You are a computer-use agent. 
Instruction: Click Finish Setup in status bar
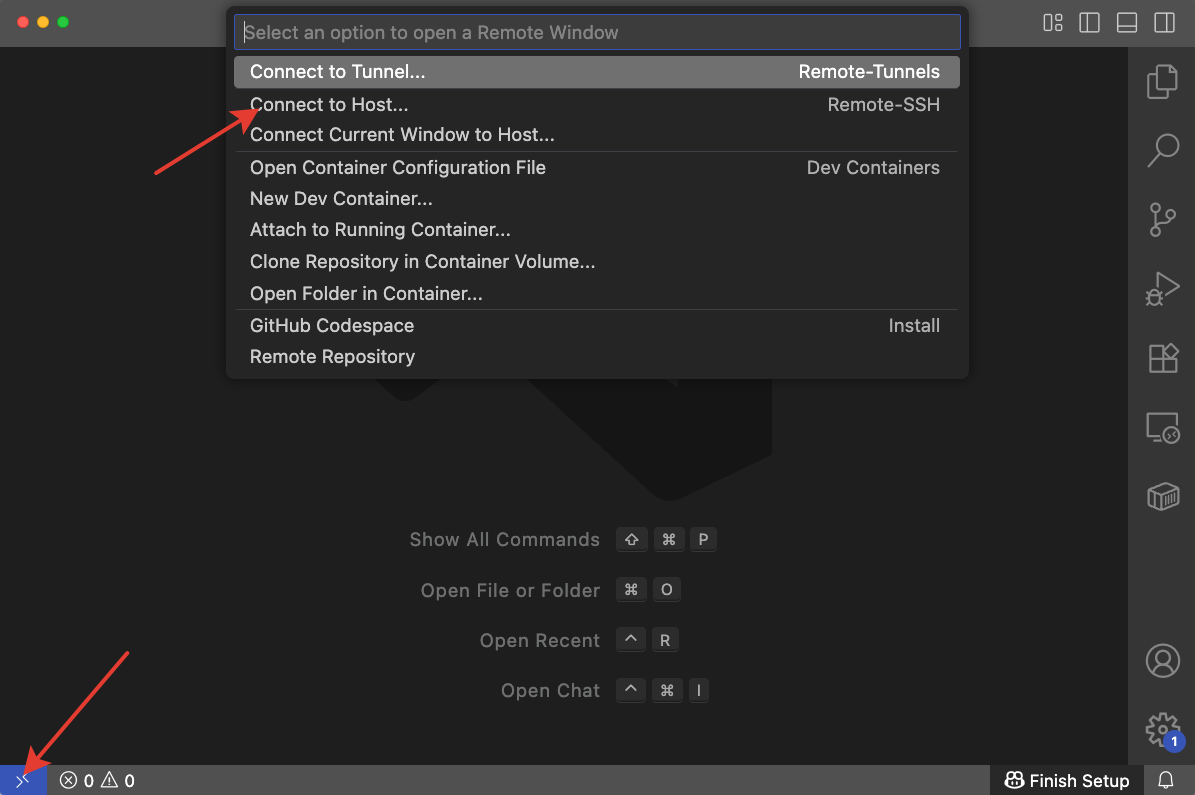click(x=1067, y=781)
